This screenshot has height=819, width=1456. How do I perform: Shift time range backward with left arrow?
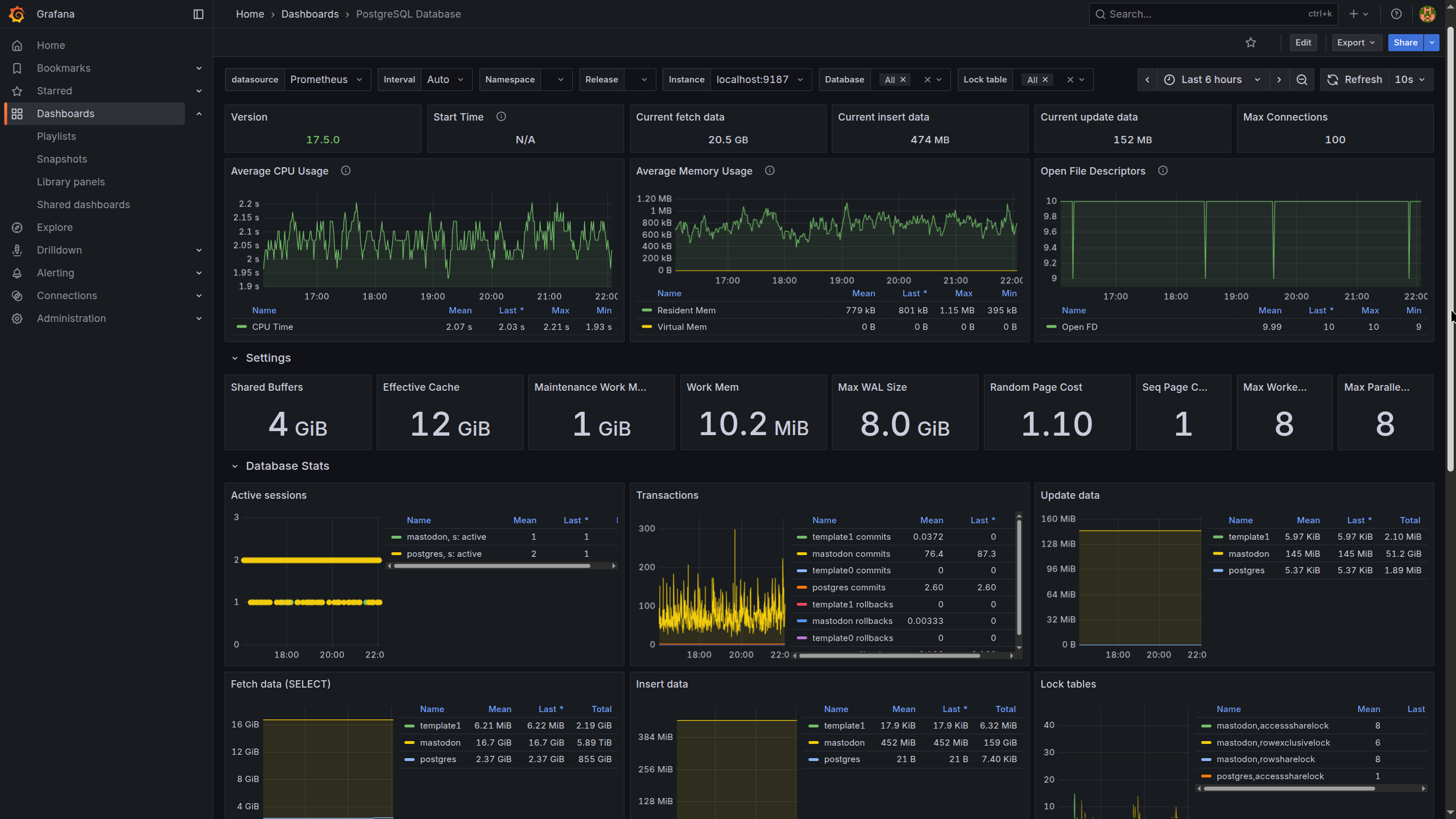pos(1147,80)
